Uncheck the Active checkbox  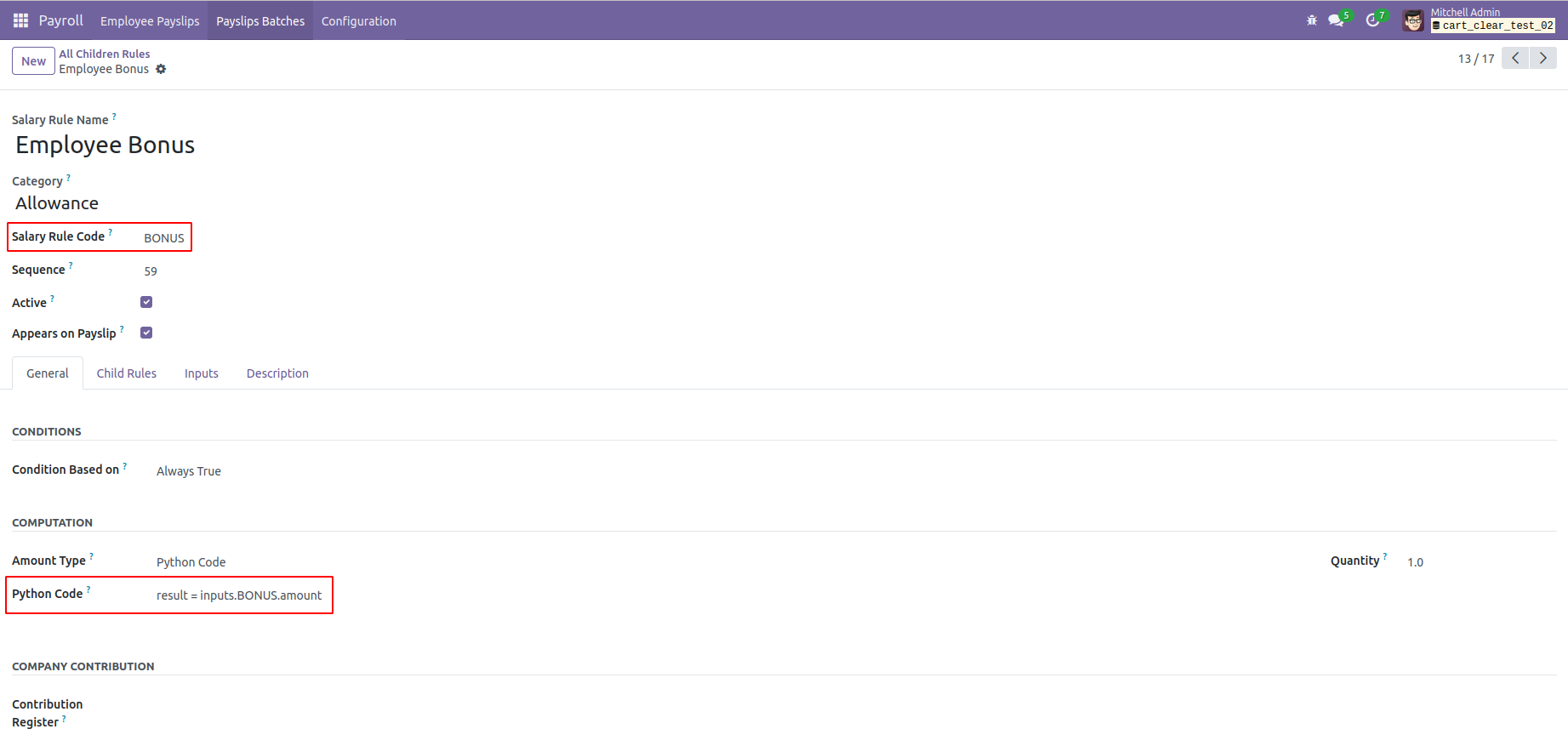click(x=146, y=302)
